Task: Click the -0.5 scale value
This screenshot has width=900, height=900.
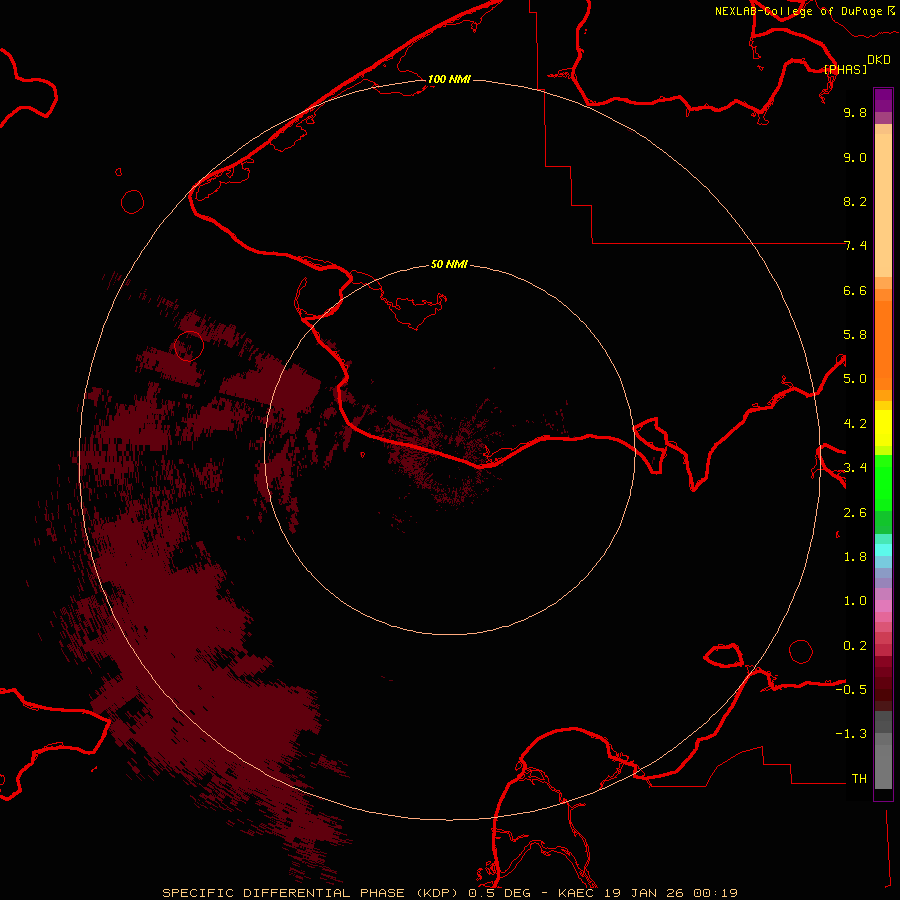Action: (851, 690)
